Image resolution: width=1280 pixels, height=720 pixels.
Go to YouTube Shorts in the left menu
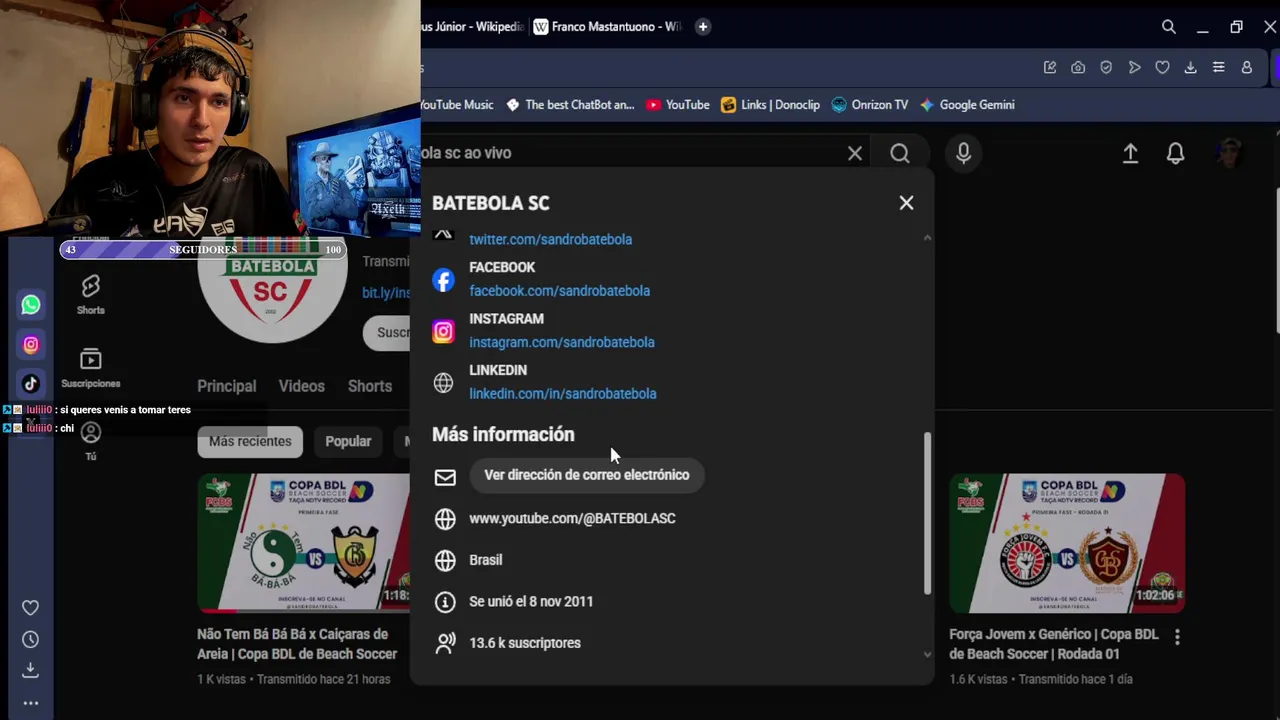click(91, 295)
